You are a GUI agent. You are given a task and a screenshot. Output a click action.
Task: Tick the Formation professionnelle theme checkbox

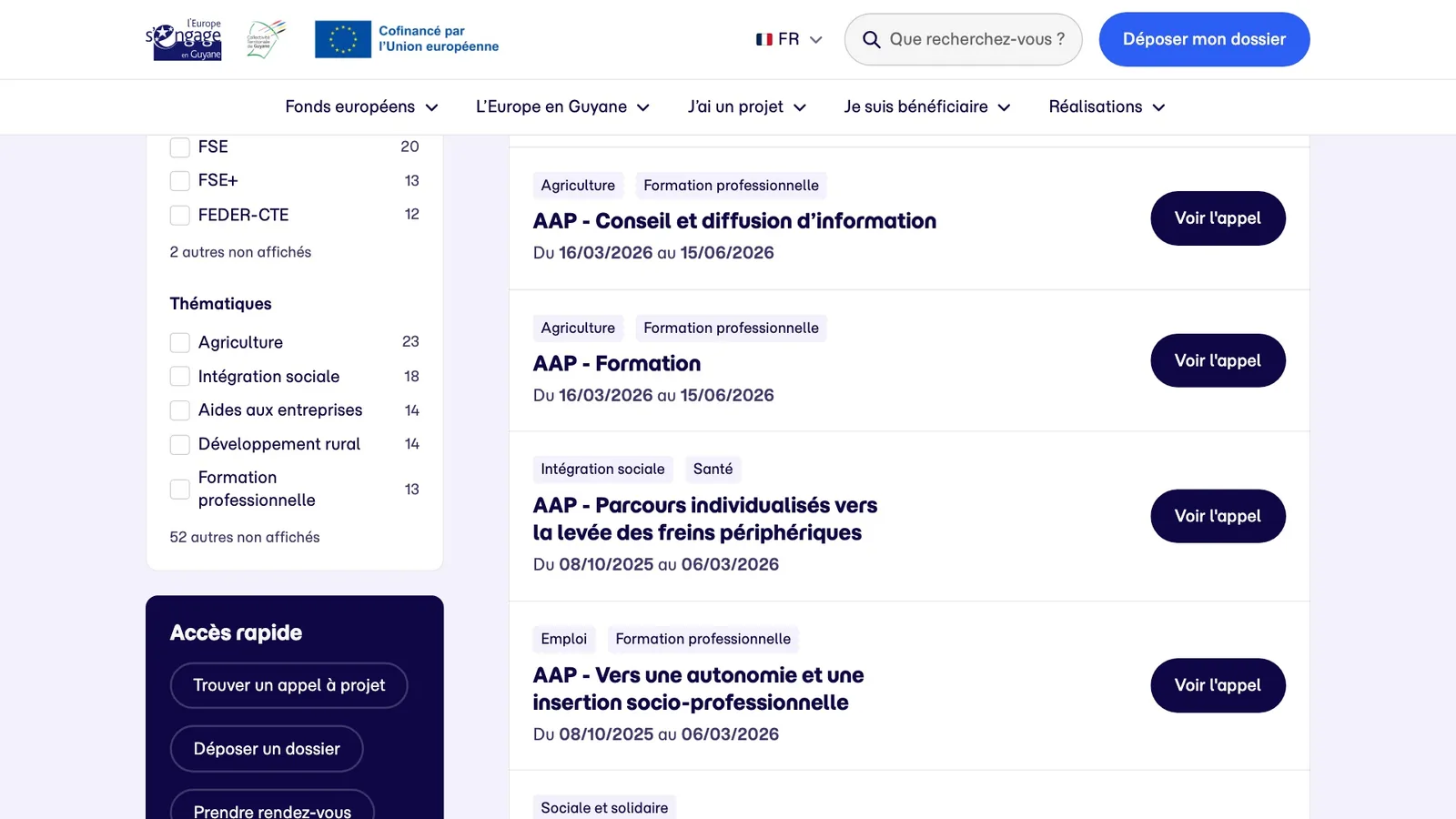(180, 490)
